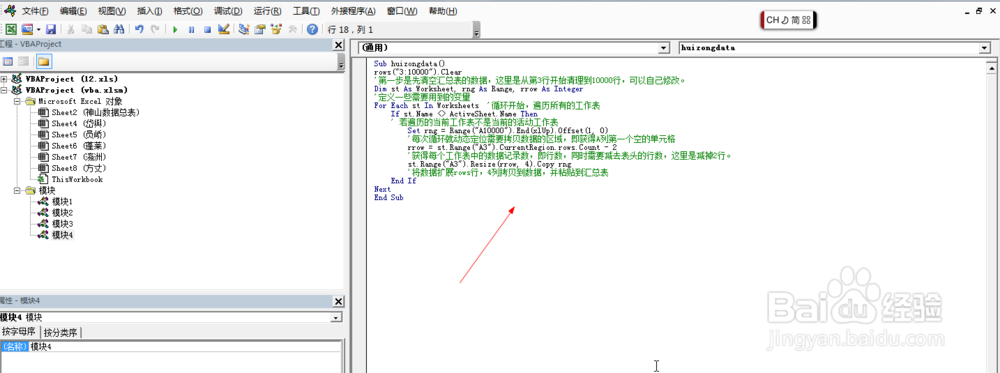The image size is (1000, 373).
Task: Switch to 按字母序 properties tab
Action: (x=20, y=332)
